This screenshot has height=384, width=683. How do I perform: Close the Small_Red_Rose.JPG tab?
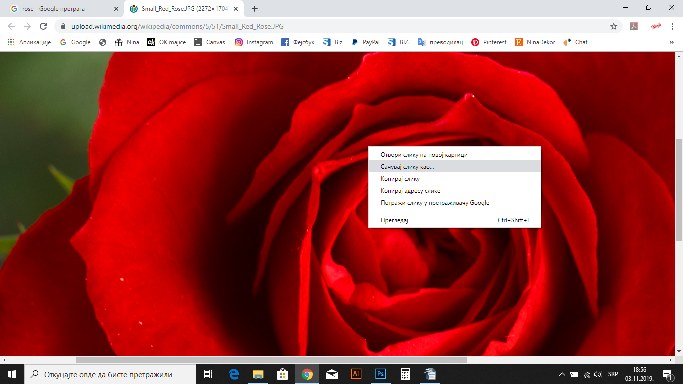(236, 9)
